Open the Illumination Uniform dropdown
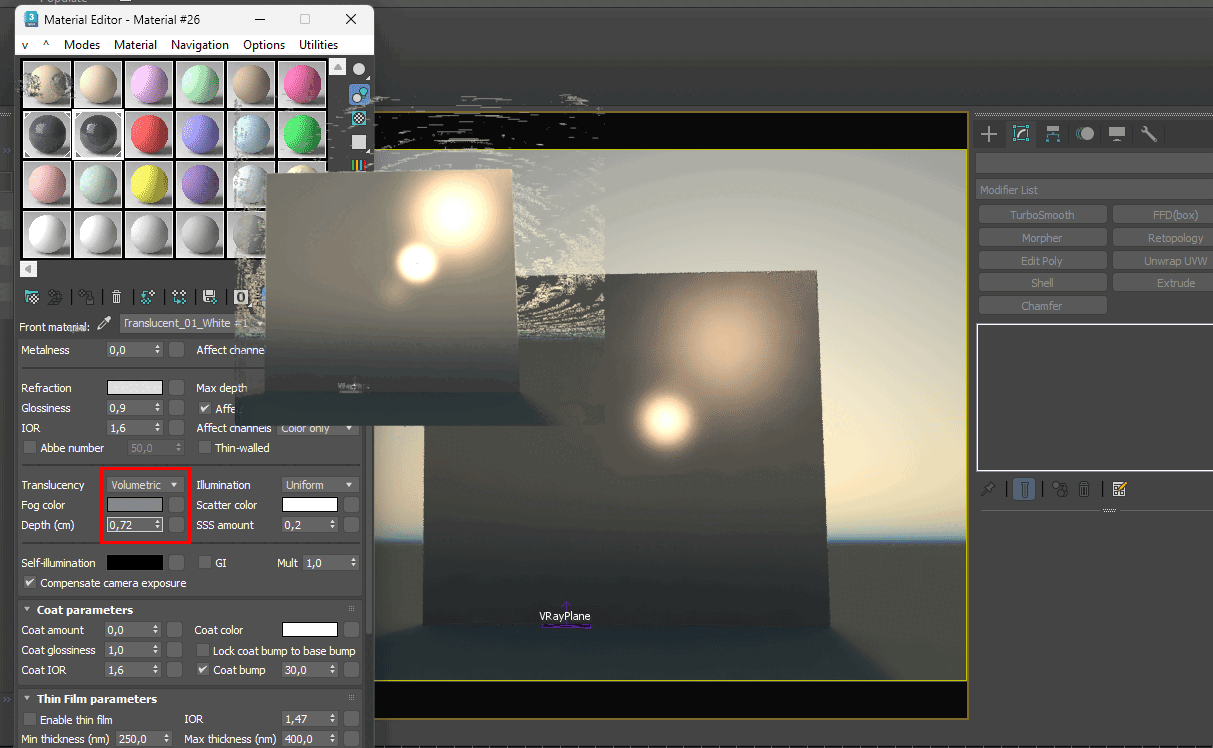The height and width of the screenshot is (748, 1213). point(319,485)
